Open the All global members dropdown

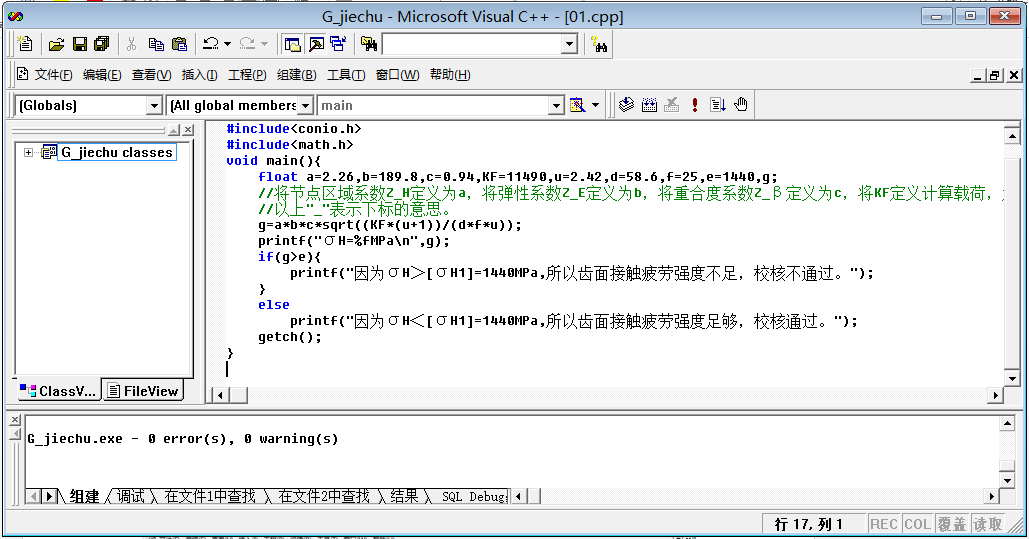305,106
